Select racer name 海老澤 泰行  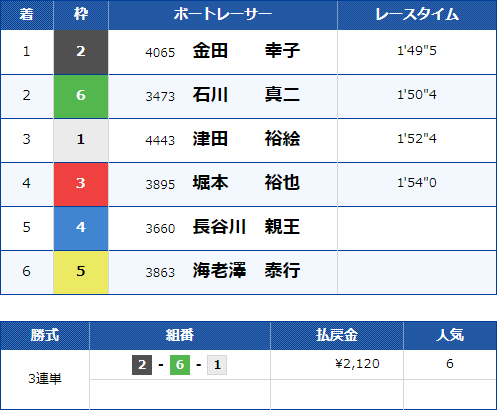(246, 271)
